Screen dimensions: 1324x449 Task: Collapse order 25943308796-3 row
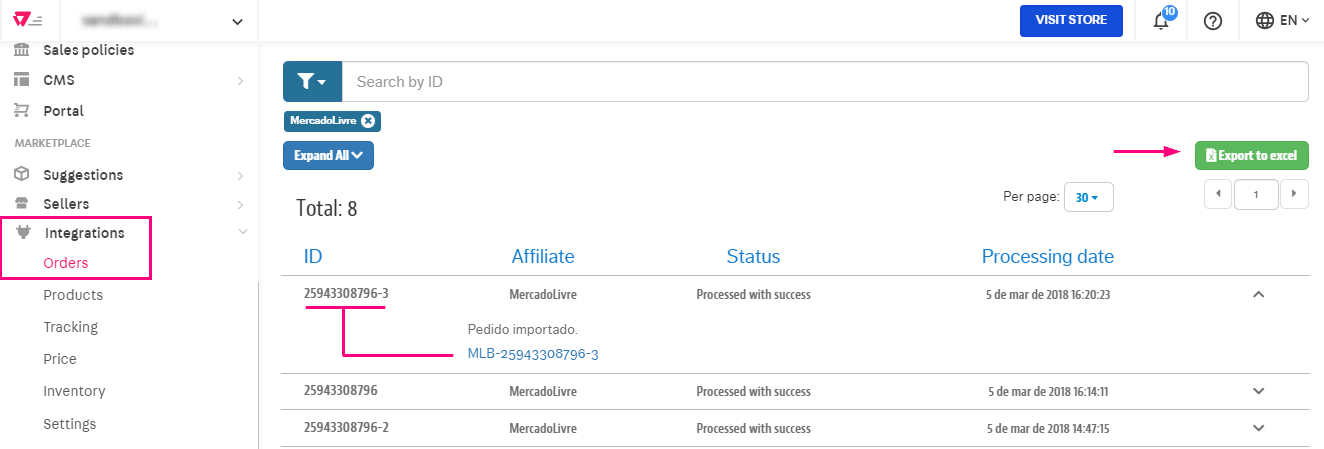[1258, 295]
